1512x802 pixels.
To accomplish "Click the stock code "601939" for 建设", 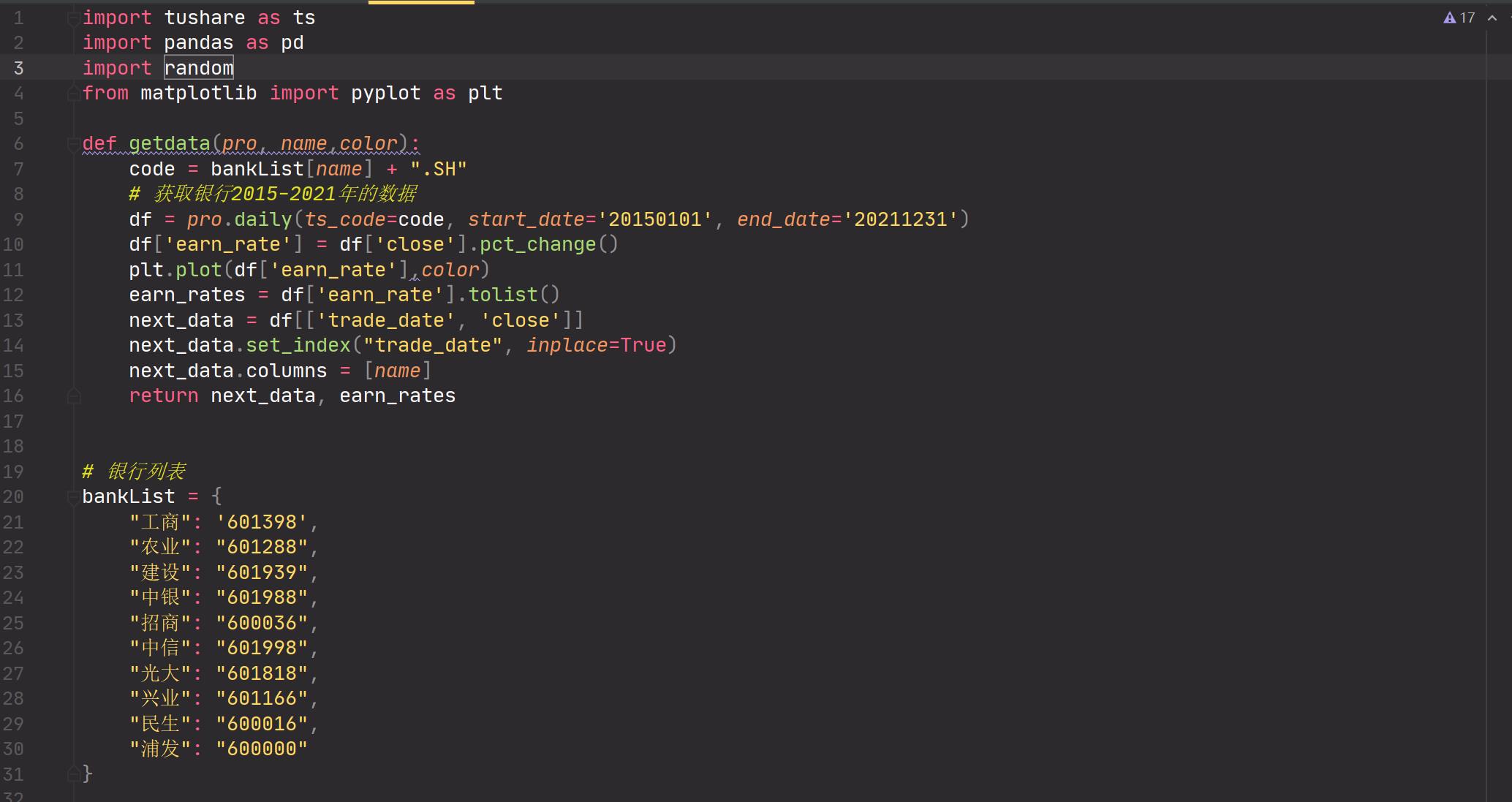I will [262, 572].
